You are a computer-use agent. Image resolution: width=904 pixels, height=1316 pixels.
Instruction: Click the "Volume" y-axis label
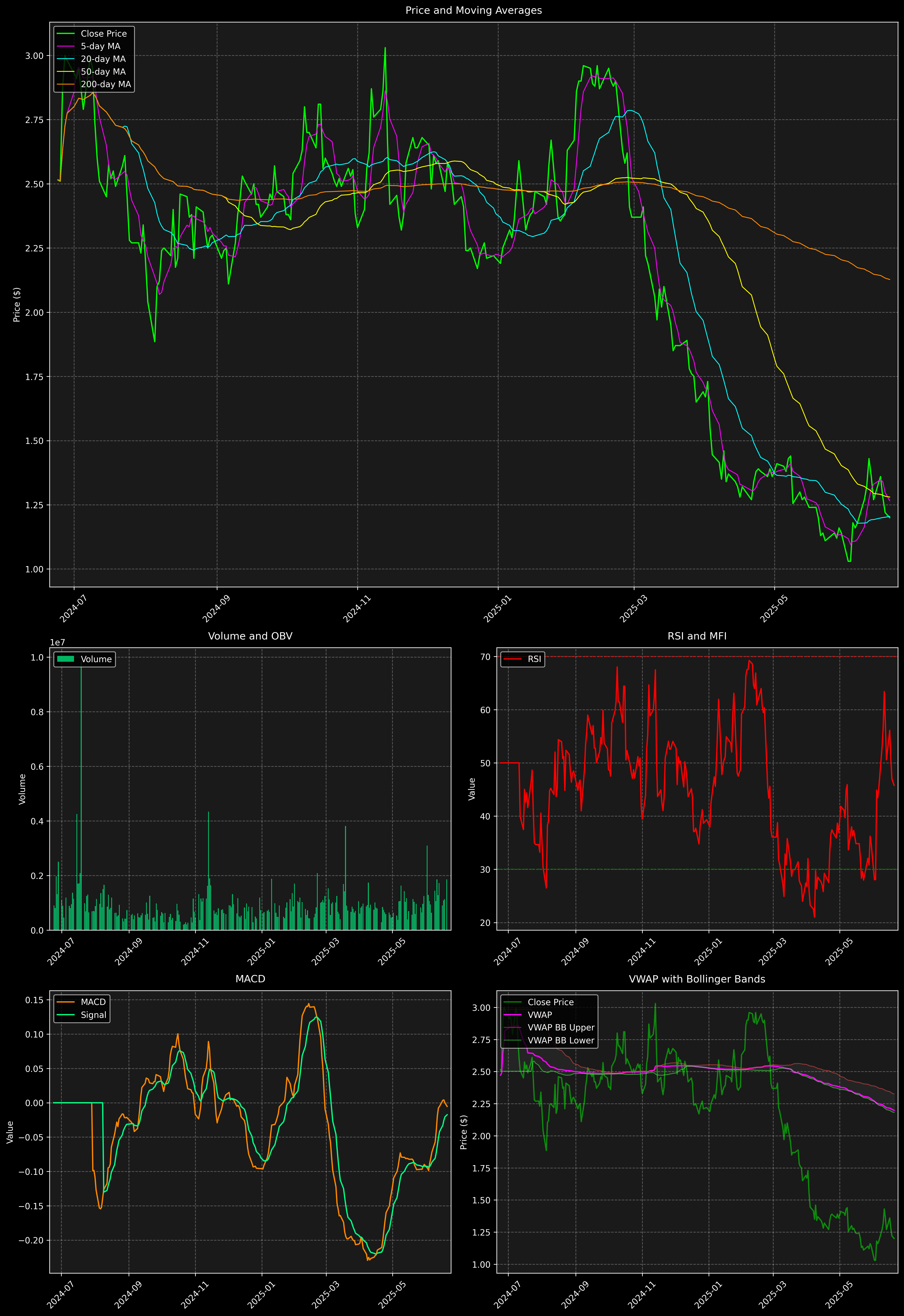[x=23, y=789]
